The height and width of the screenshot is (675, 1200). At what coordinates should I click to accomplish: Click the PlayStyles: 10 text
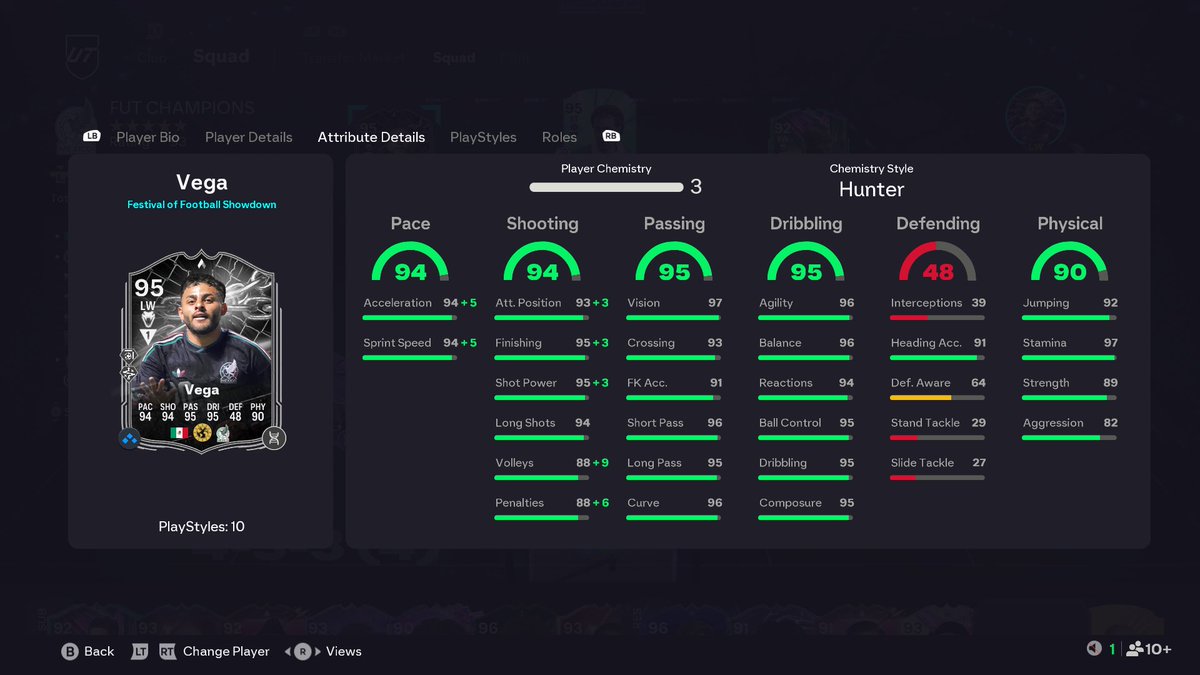201,526
